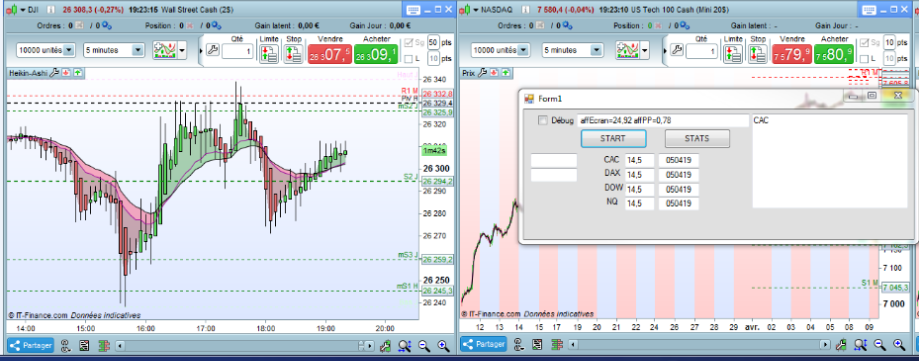Click the green Acheter button in NASDAQ window
Viewport: 919px width, 361px height.
(835, 54)
